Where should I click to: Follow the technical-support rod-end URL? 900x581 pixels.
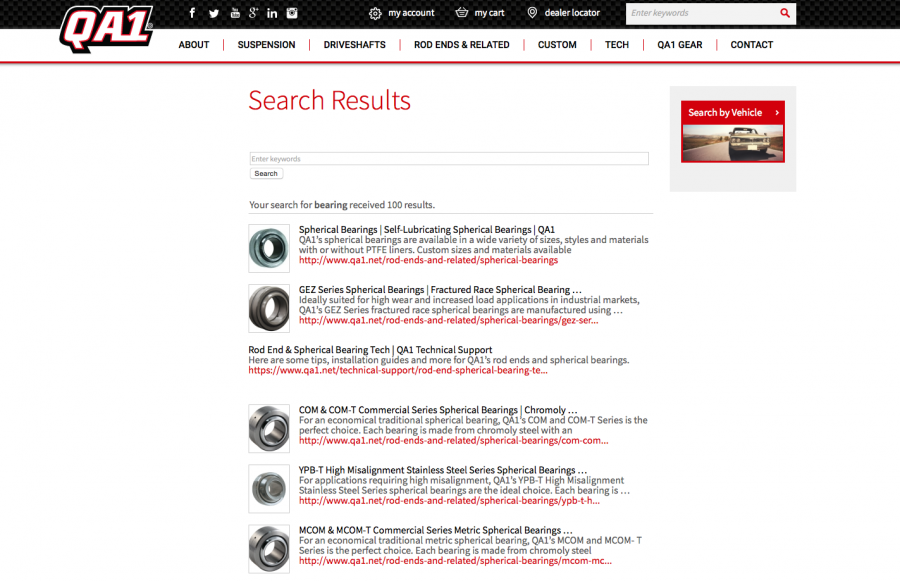pos(398,370)
